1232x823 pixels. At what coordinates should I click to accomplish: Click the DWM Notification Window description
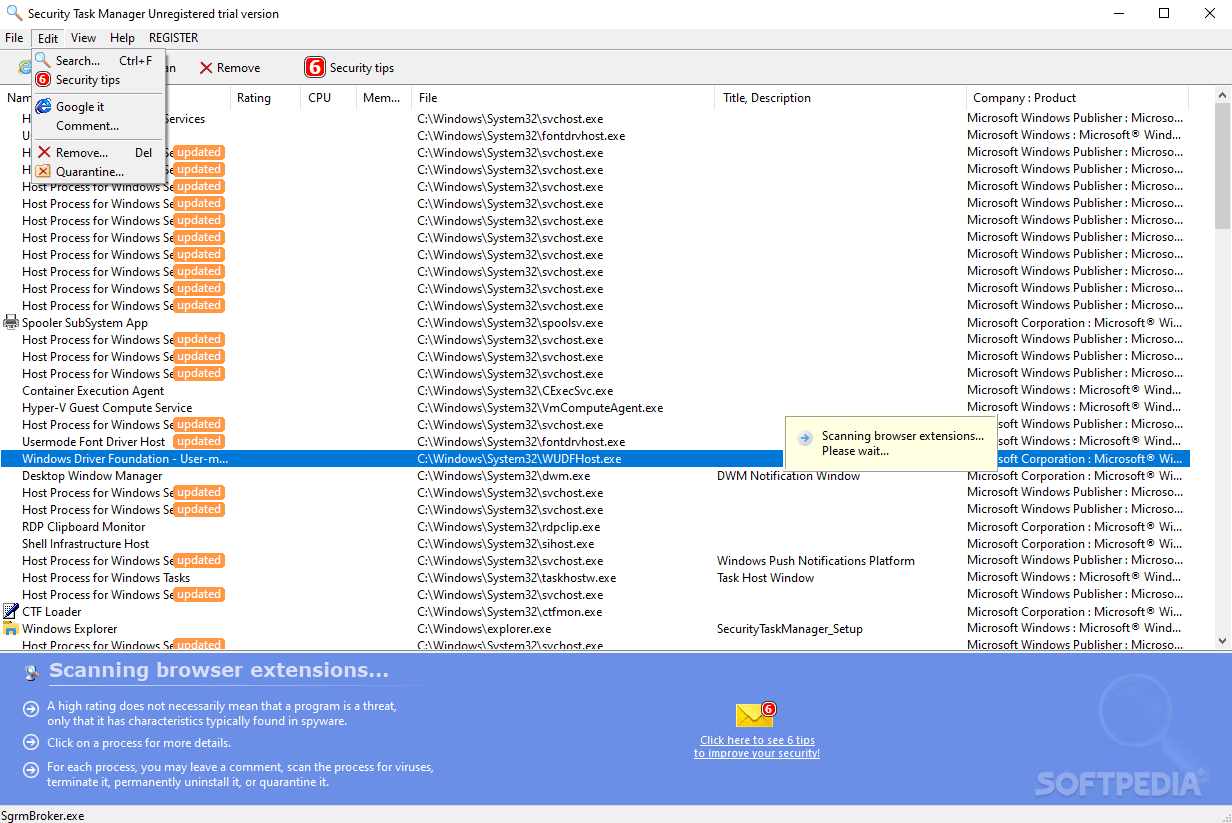click(788, 476)
